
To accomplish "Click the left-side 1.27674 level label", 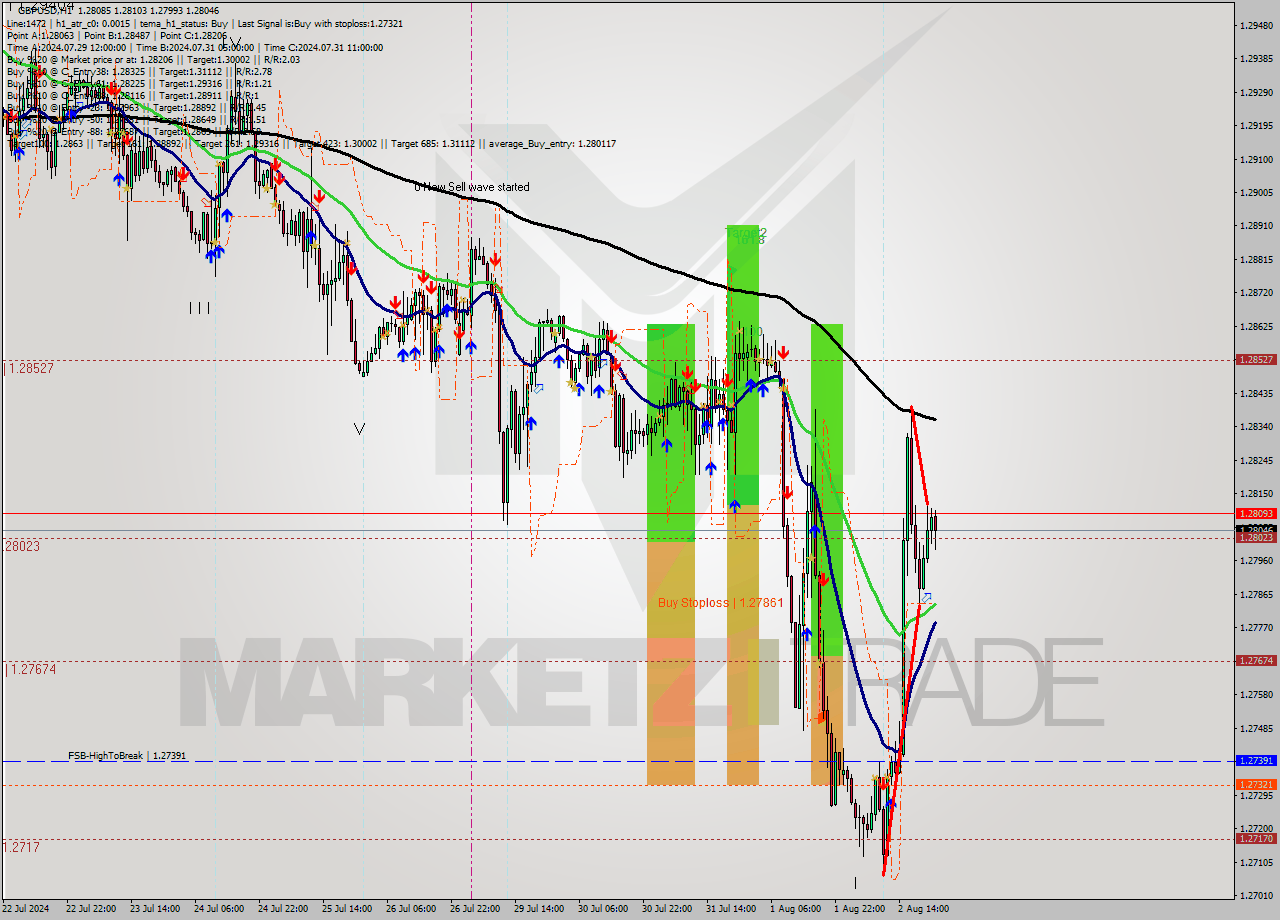I will pos(29,669).
